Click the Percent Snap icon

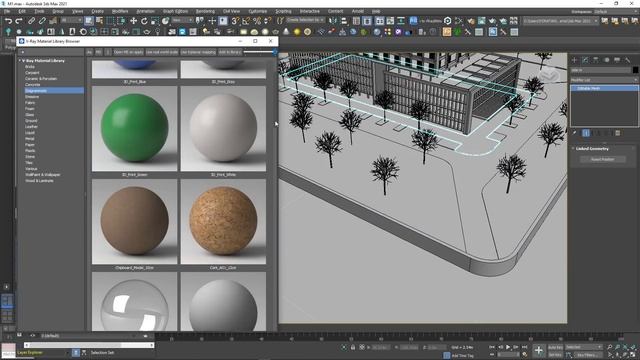click(x=257, y=21)
